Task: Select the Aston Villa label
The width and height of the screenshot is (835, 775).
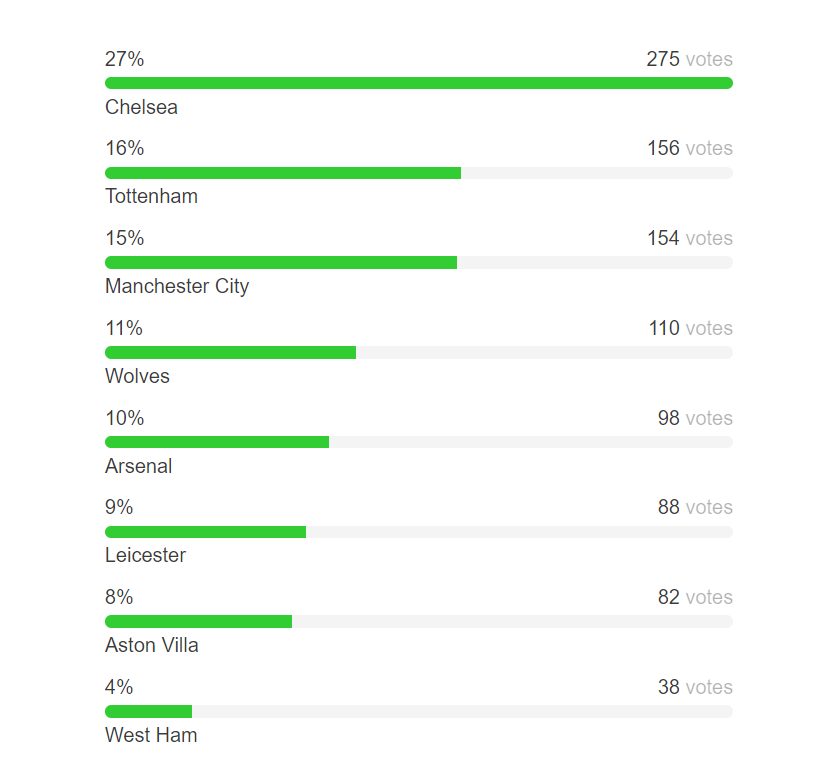Action: [x=151, y=645]
